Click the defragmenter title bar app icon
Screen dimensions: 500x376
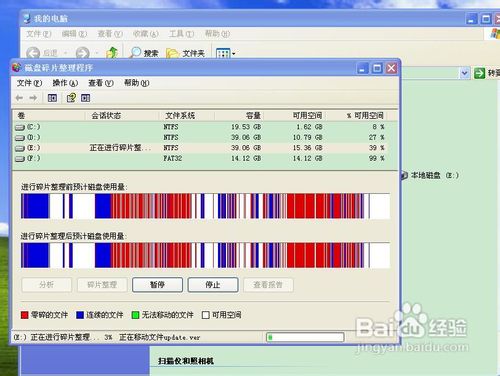[x=16, y=68]
